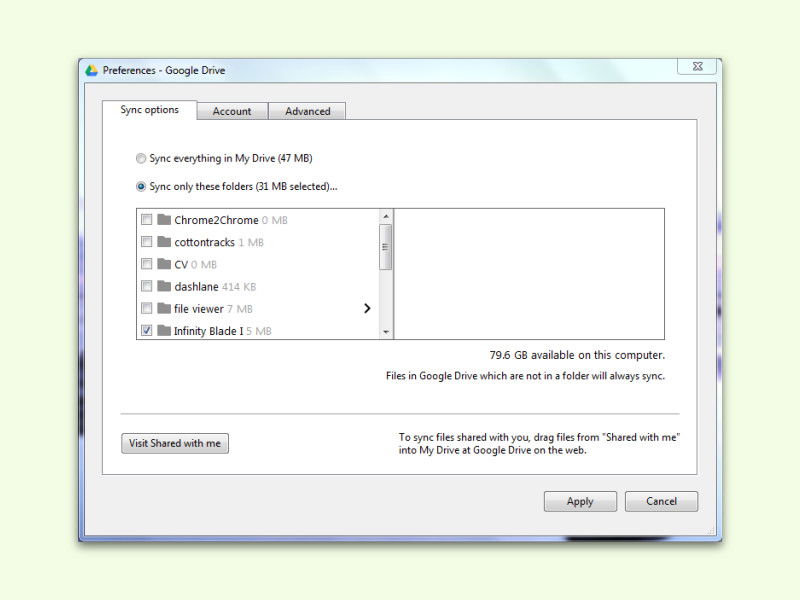Click the file viewer folder name
The width and height of the screenshot is (800, 600).
199,309
